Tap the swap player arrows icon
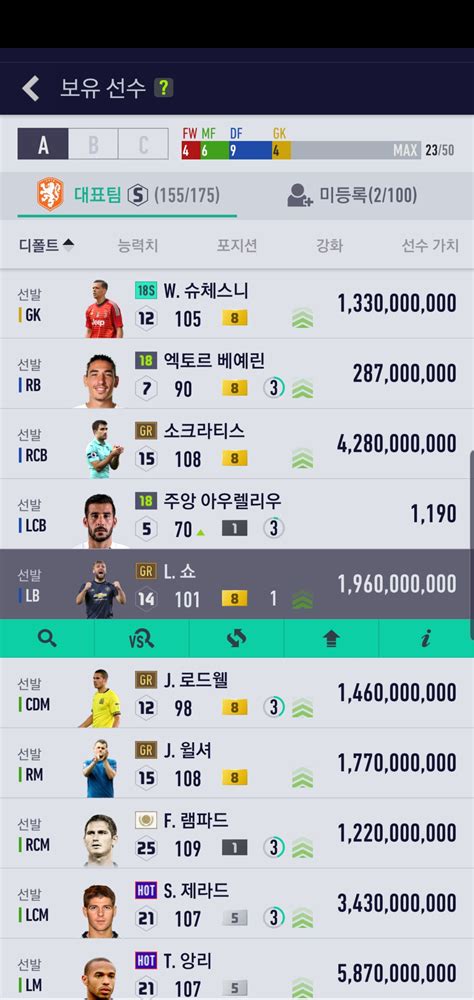Image resolution: width=474 pixels, height=1000 pixels. pos(237,638)
